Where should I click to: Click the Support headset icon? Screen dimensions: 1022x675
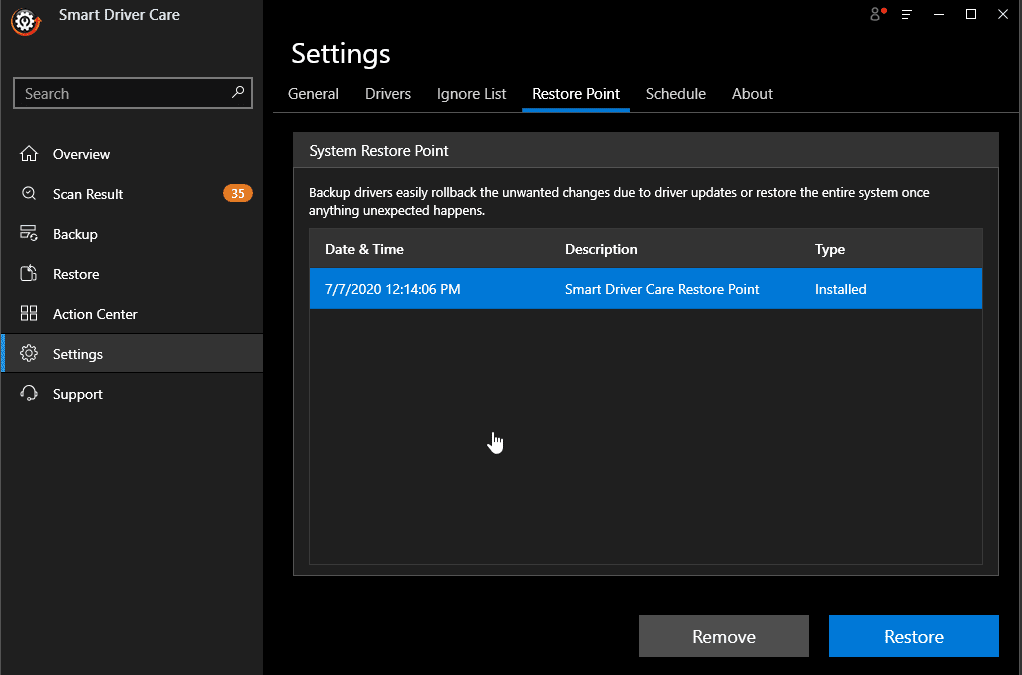coord(29,394)
